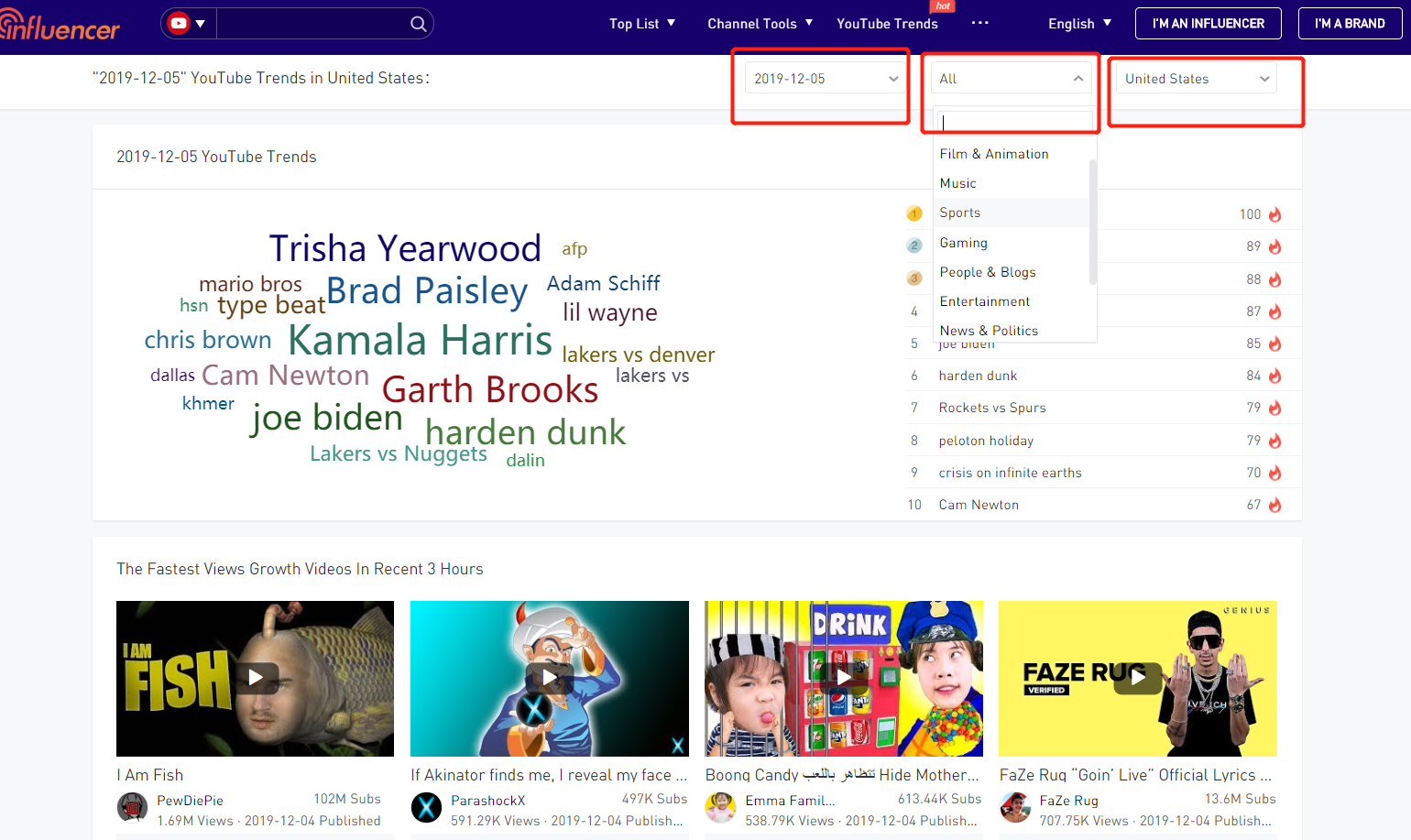Click rank 3 bronze medal icon
1411x840 pixels.
[914, 278]
